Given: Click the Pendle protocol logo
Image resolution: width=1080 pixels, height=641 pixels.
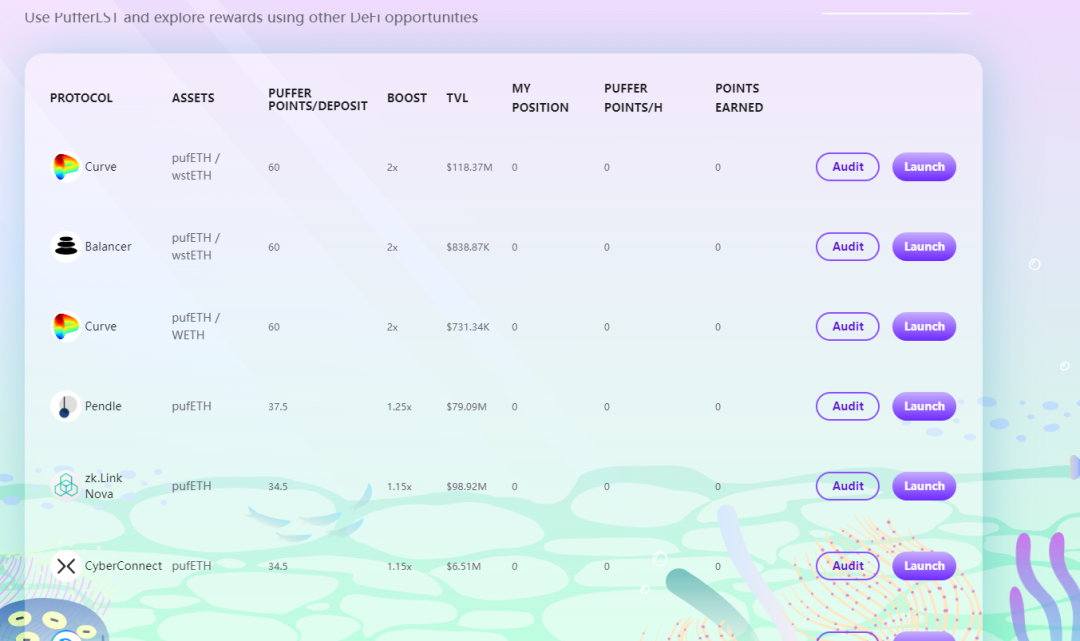Looking at the screenshot, I should coord(65,406).
